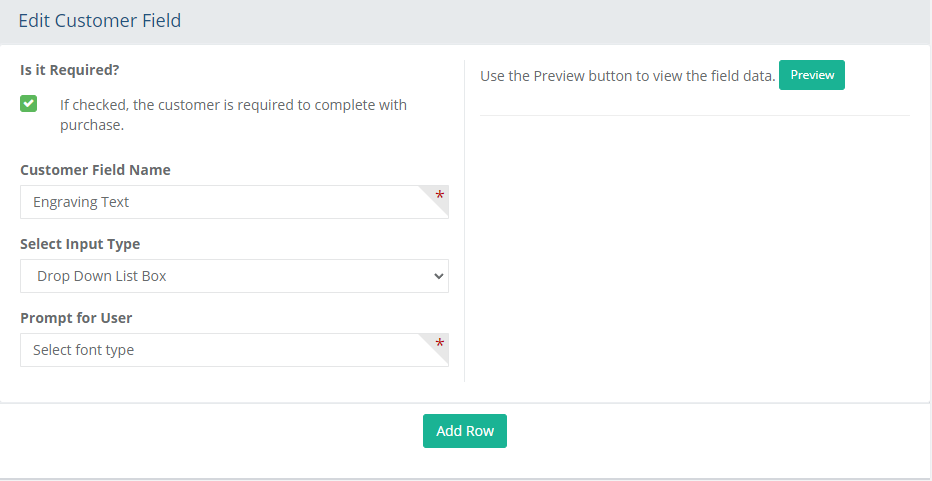Image resolution: width=932 pixels, height=481 pixels.
Task: Click the Preview button
Action: point(811,75)
